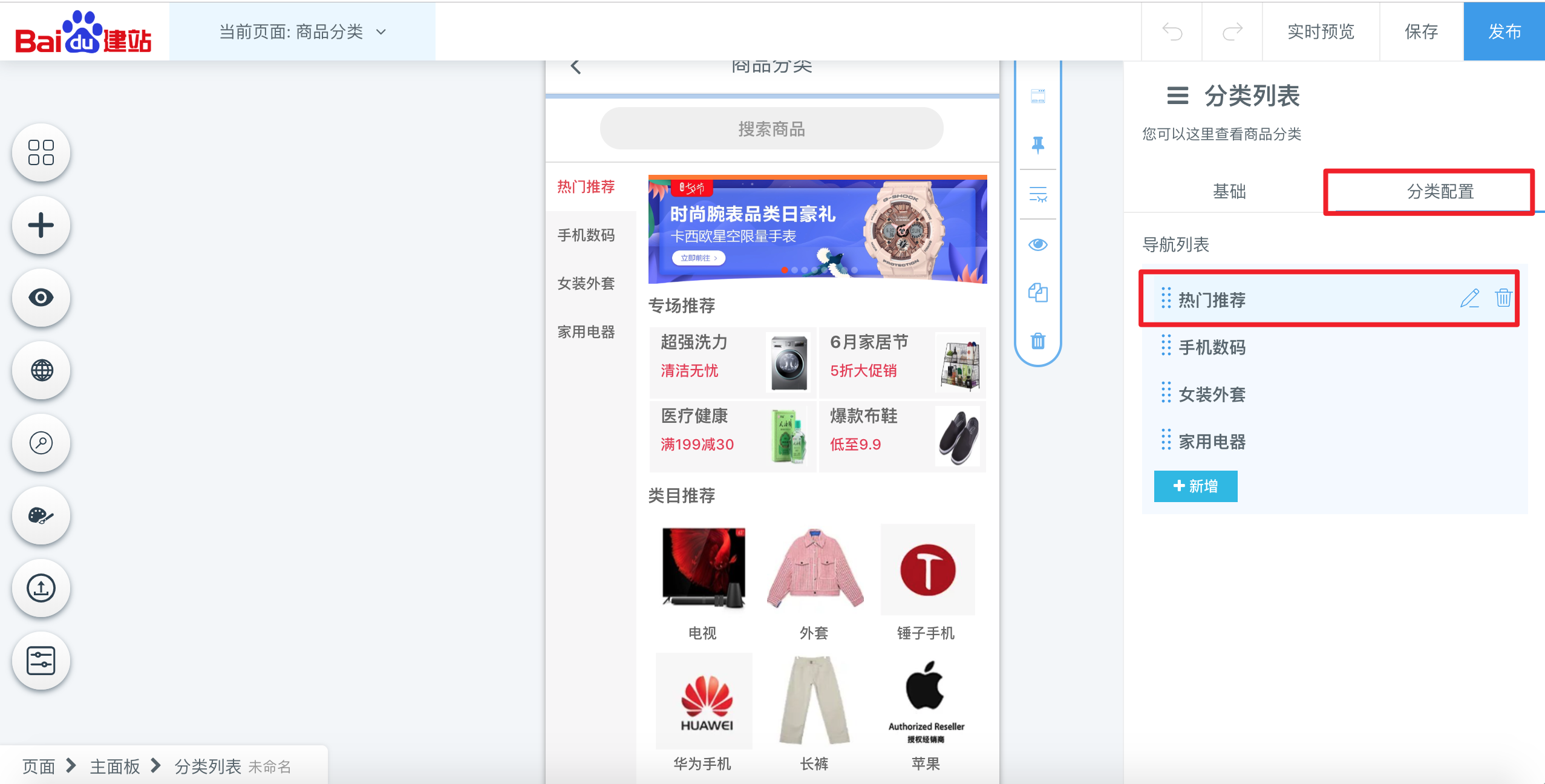Click 页面 in bottom breadcrumb

click(39, 766)
